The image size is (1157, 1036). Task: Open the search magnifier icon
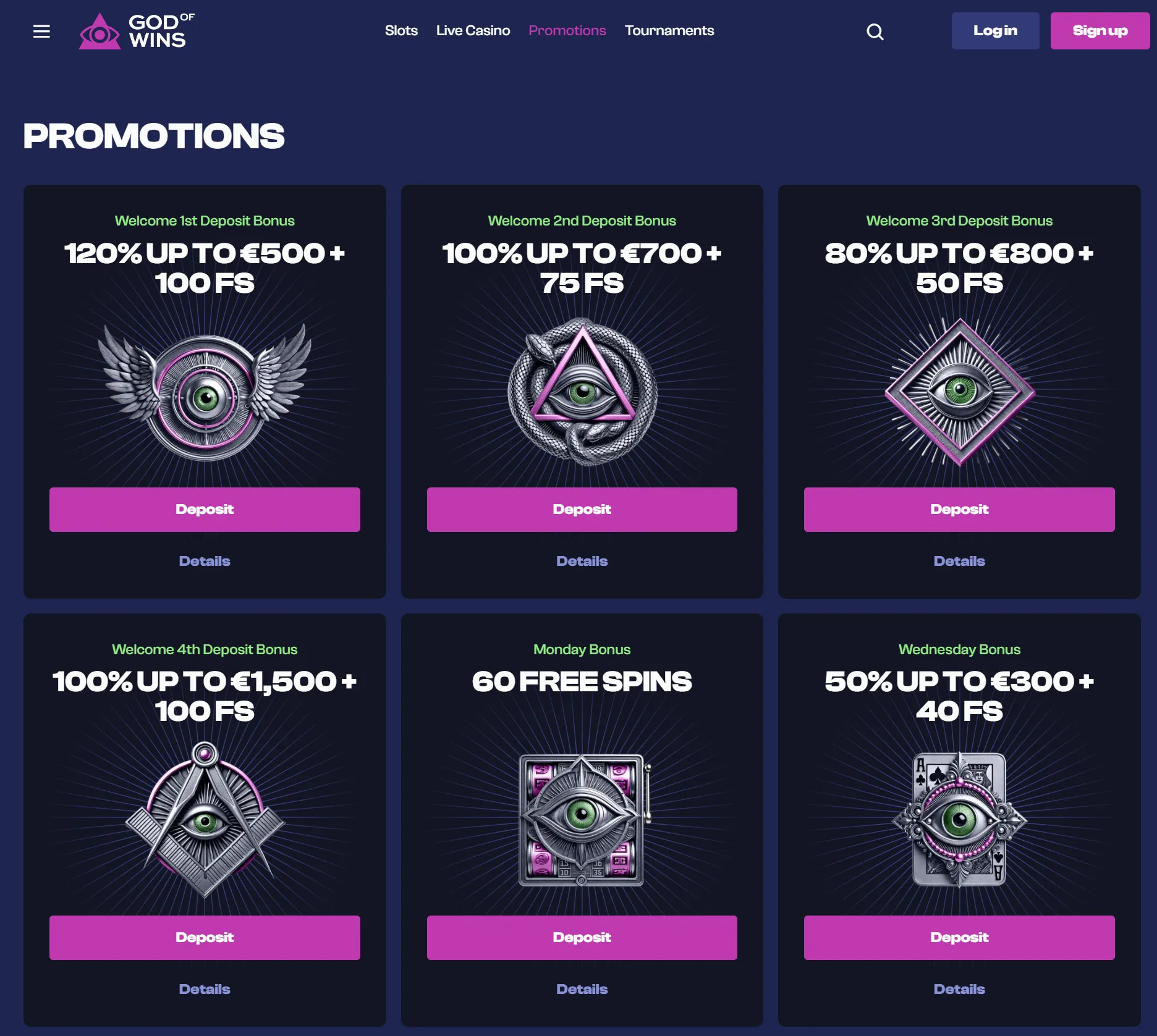coord(875,32)
